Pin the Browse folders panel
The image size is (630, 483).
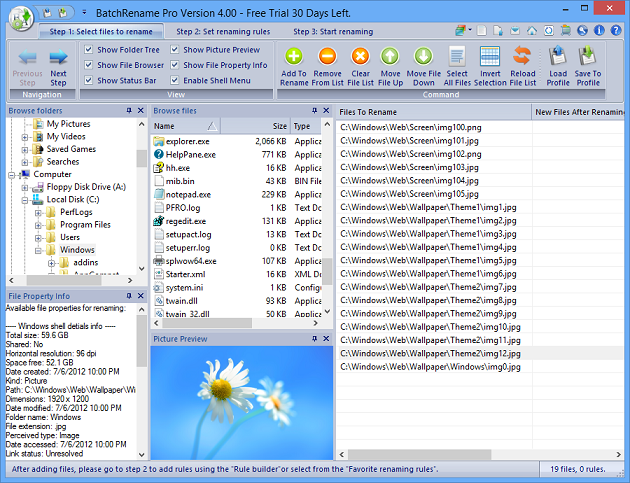coord(129,111)
